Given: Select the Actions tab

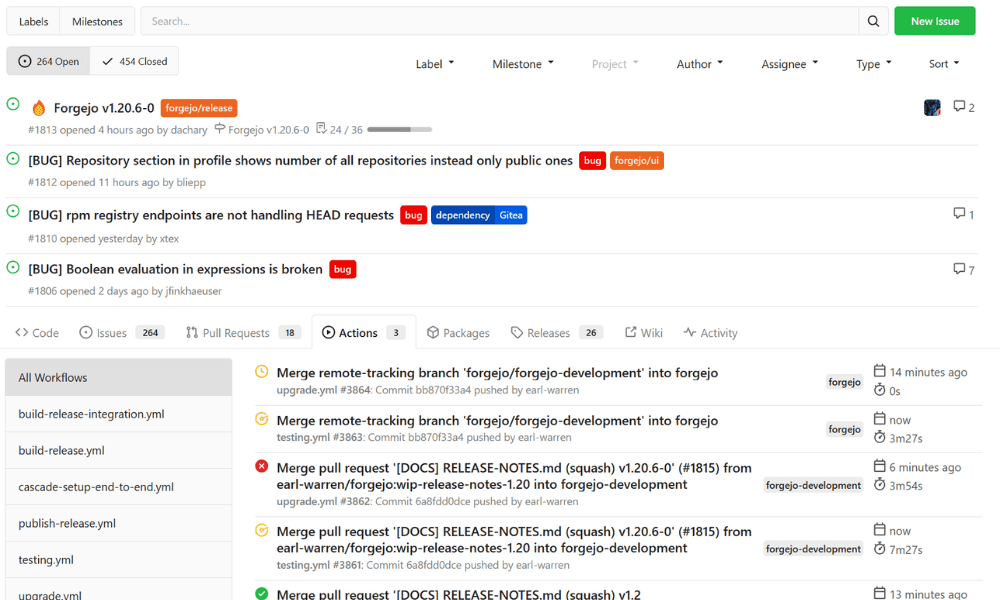Looking at the screenshot, I should coord(364,333).
